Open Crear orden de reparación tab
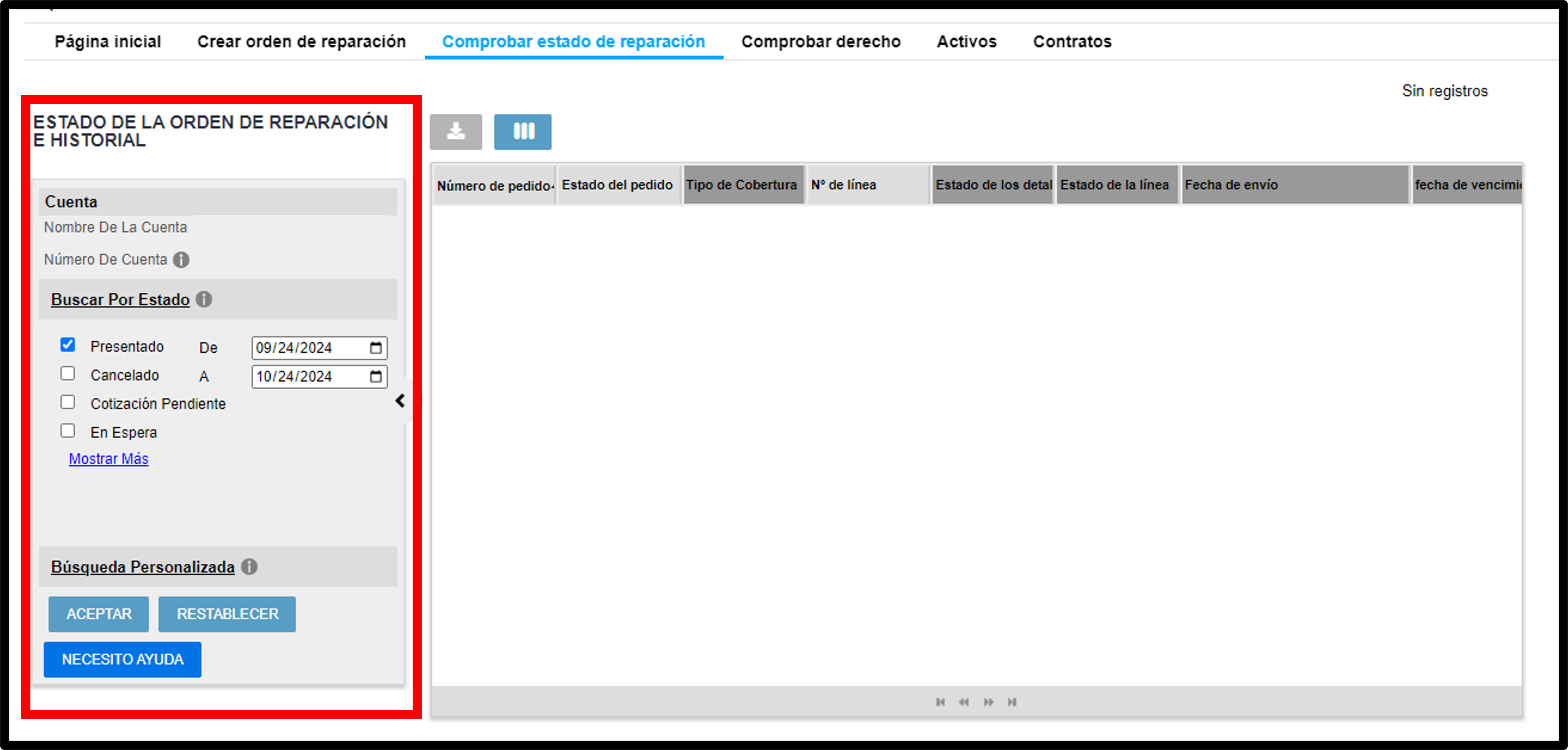 click(x=301, y=41)
